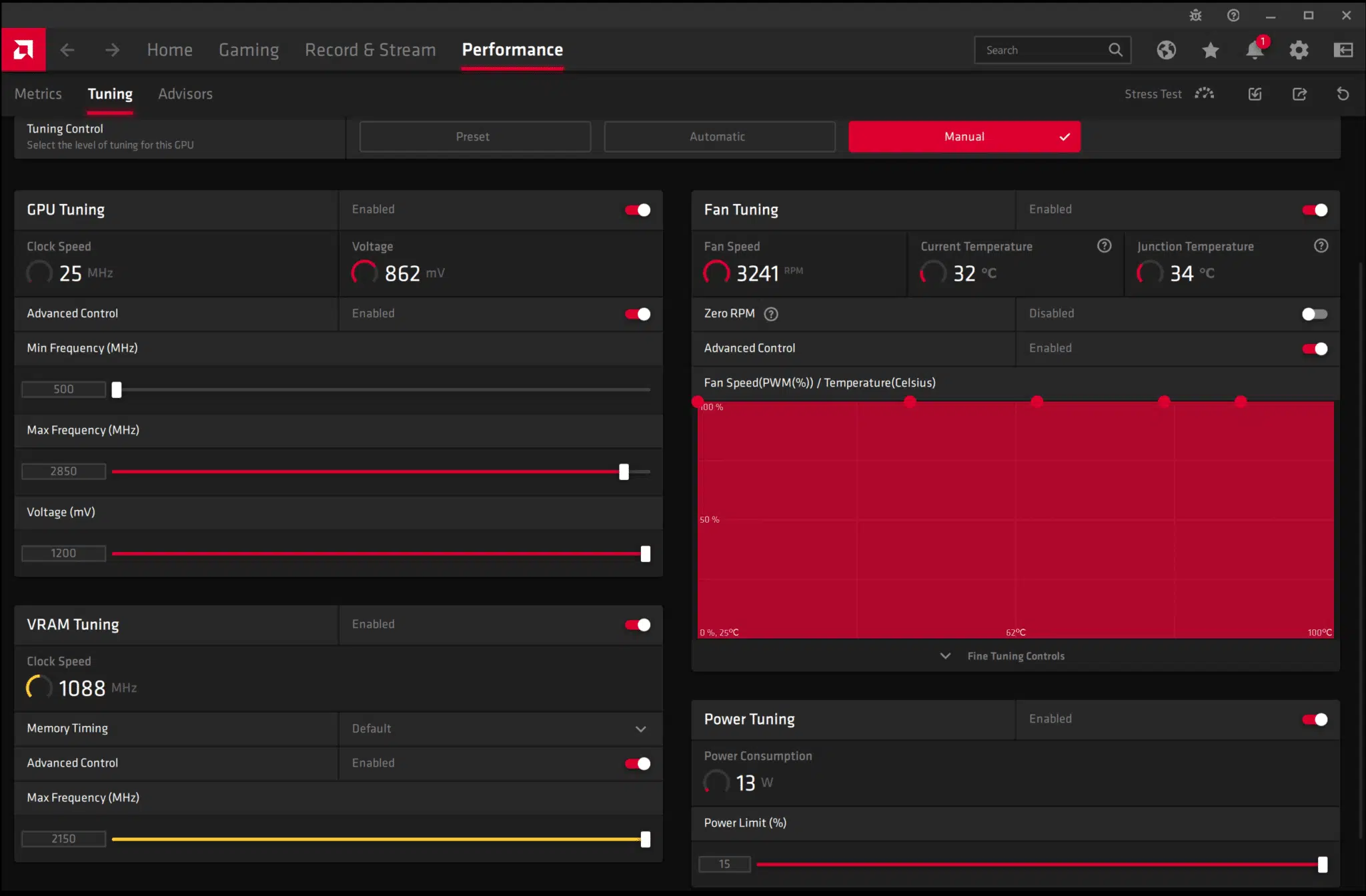
Task: Open Record & Stream tab
Action: pyautogui.click(x=370, y=50)
